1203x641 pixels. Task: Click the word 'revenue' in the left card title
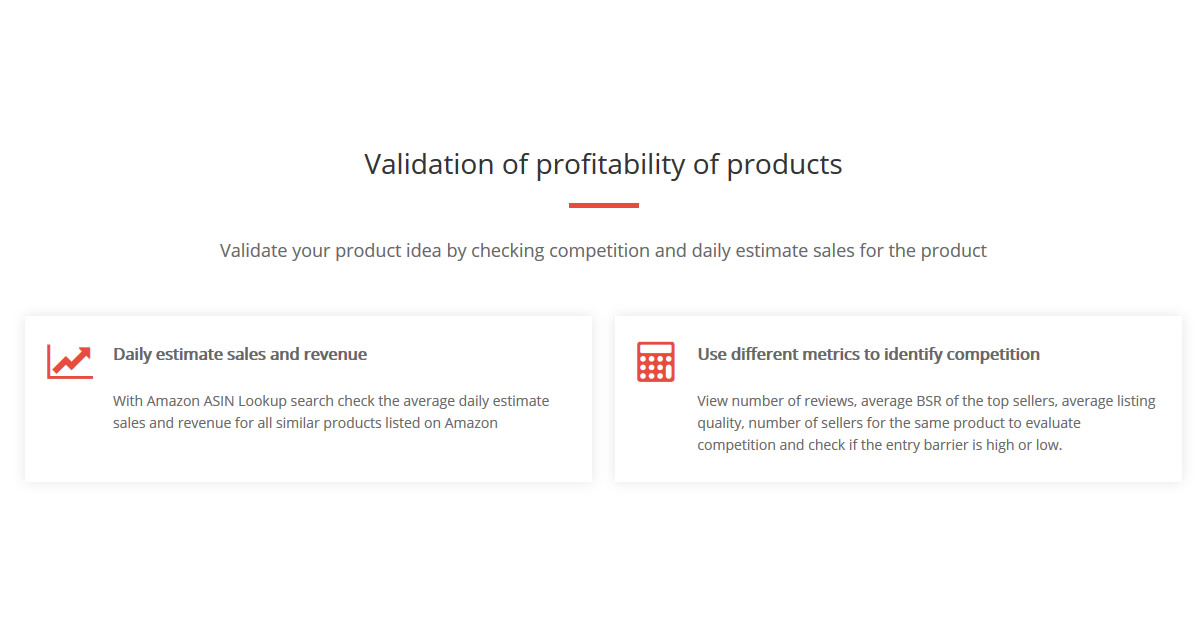(338, 354)
